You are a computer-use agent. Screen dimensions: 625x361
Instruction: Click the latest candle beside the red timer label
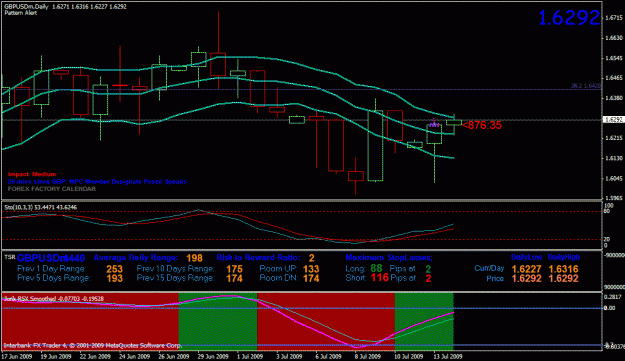point(454,122)
